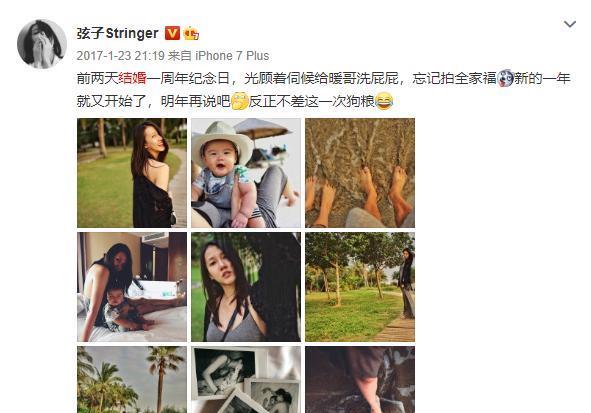This screenshot has width=591, height=413.
Task: Open 弦子Stringer's profile avatar
Action: tap(42, 44)
